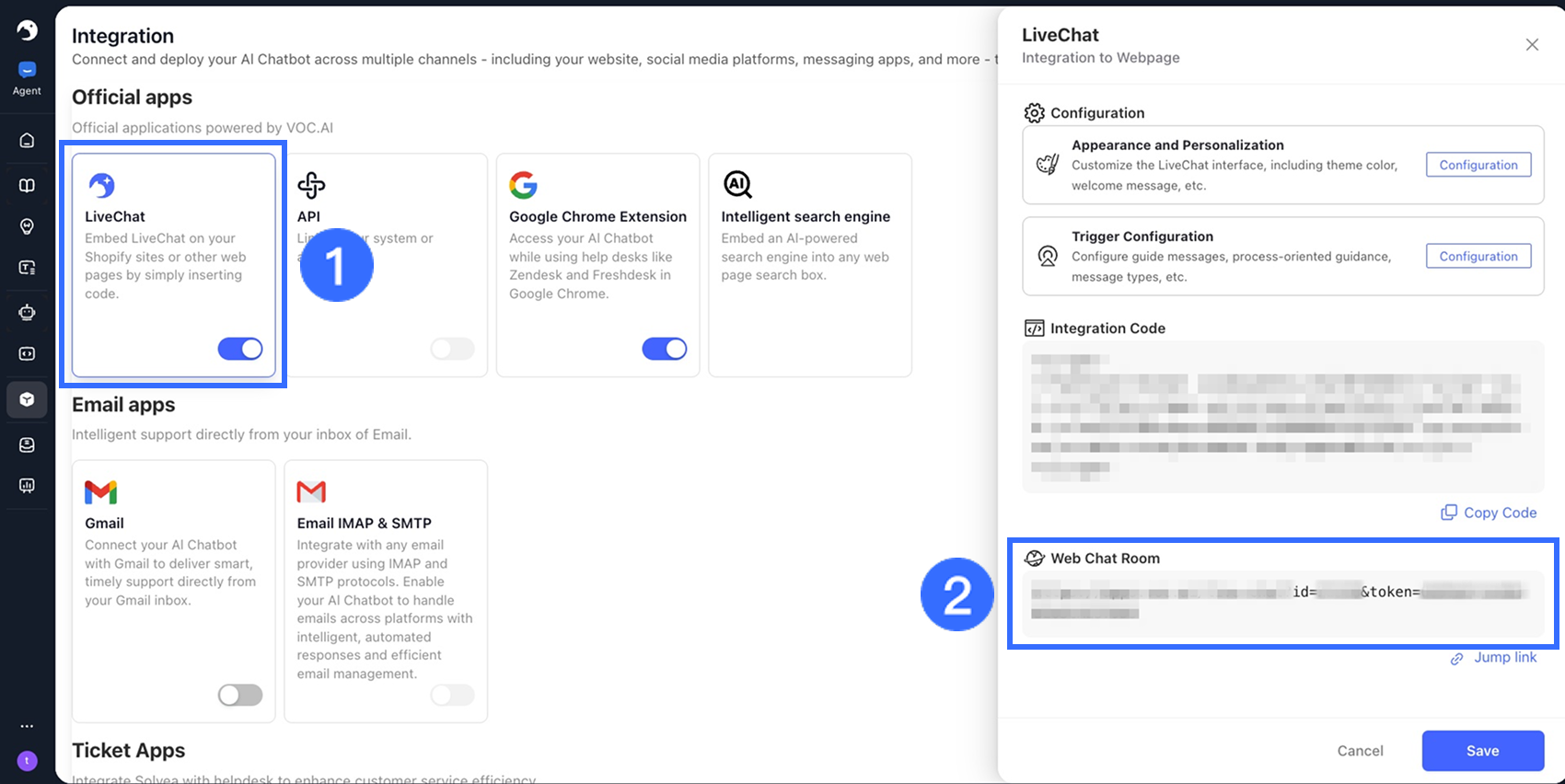1565x784 pixels.
Task: Click the Appearance and Personalization palette icon
Action: click(1048, 165)
